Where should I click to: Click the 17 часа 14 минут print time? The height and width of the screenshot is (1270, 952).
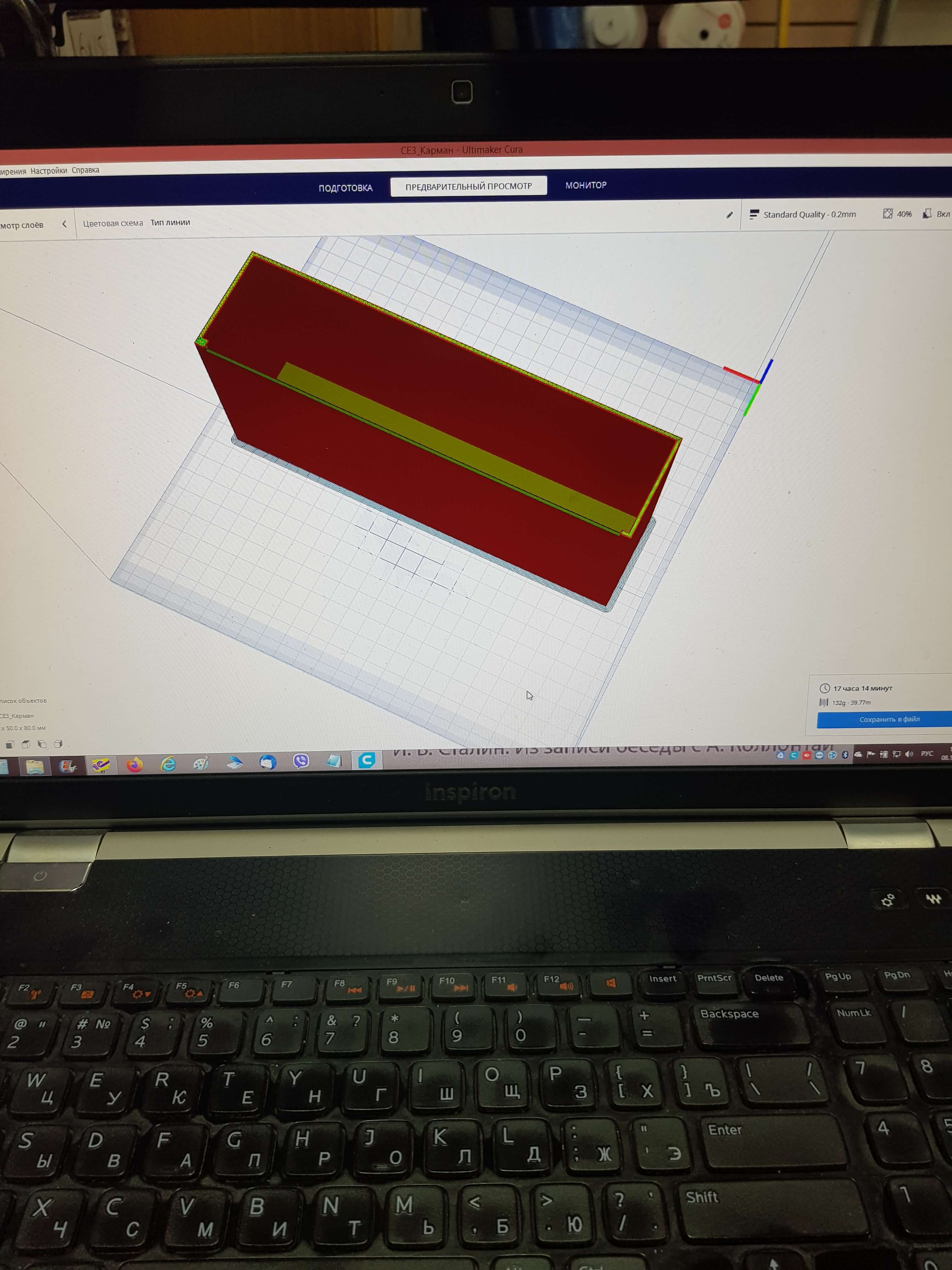863,688
